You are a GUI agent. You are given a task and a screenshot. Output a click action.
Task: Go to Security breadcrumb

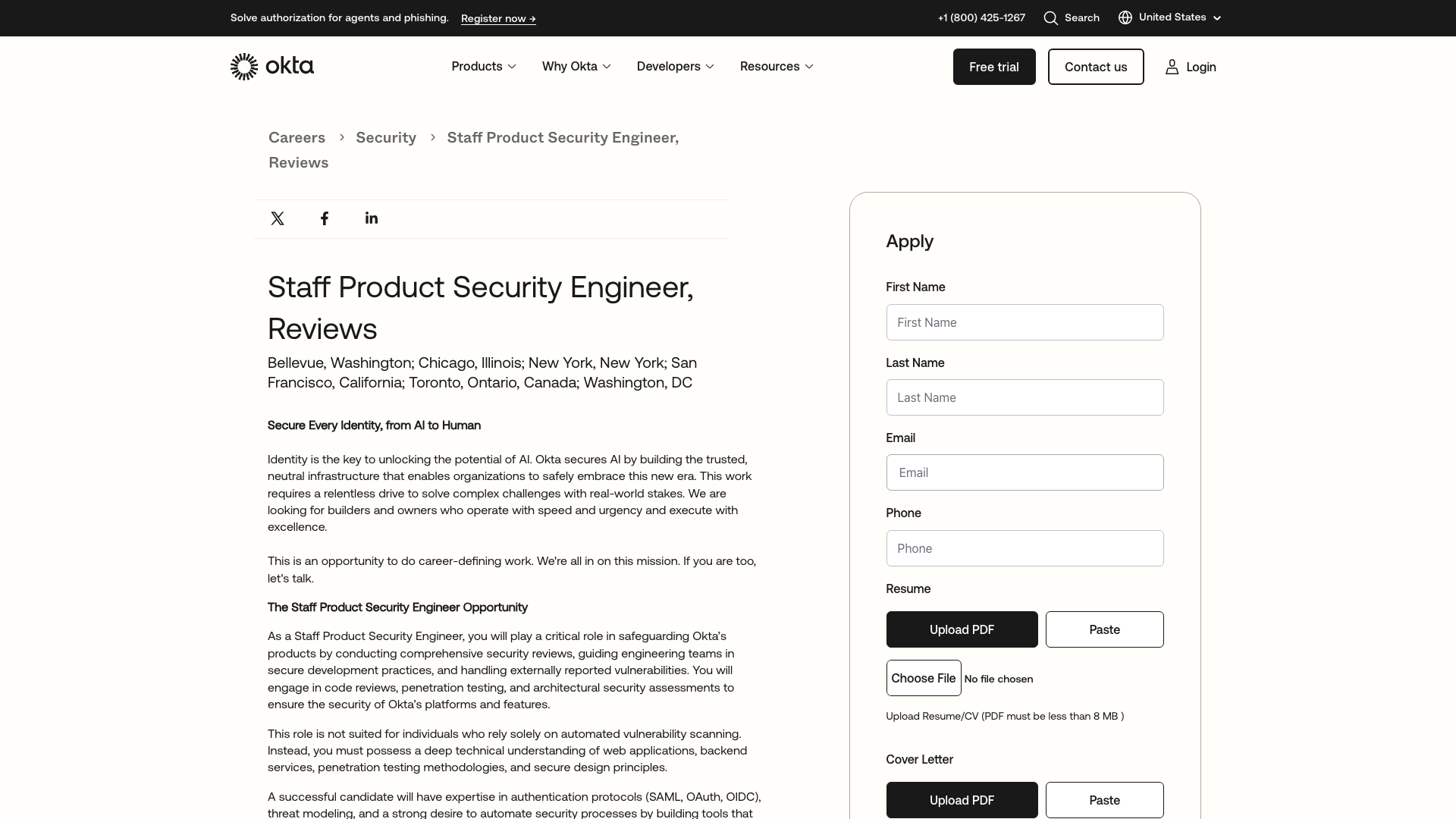click(x=386, y=137)
